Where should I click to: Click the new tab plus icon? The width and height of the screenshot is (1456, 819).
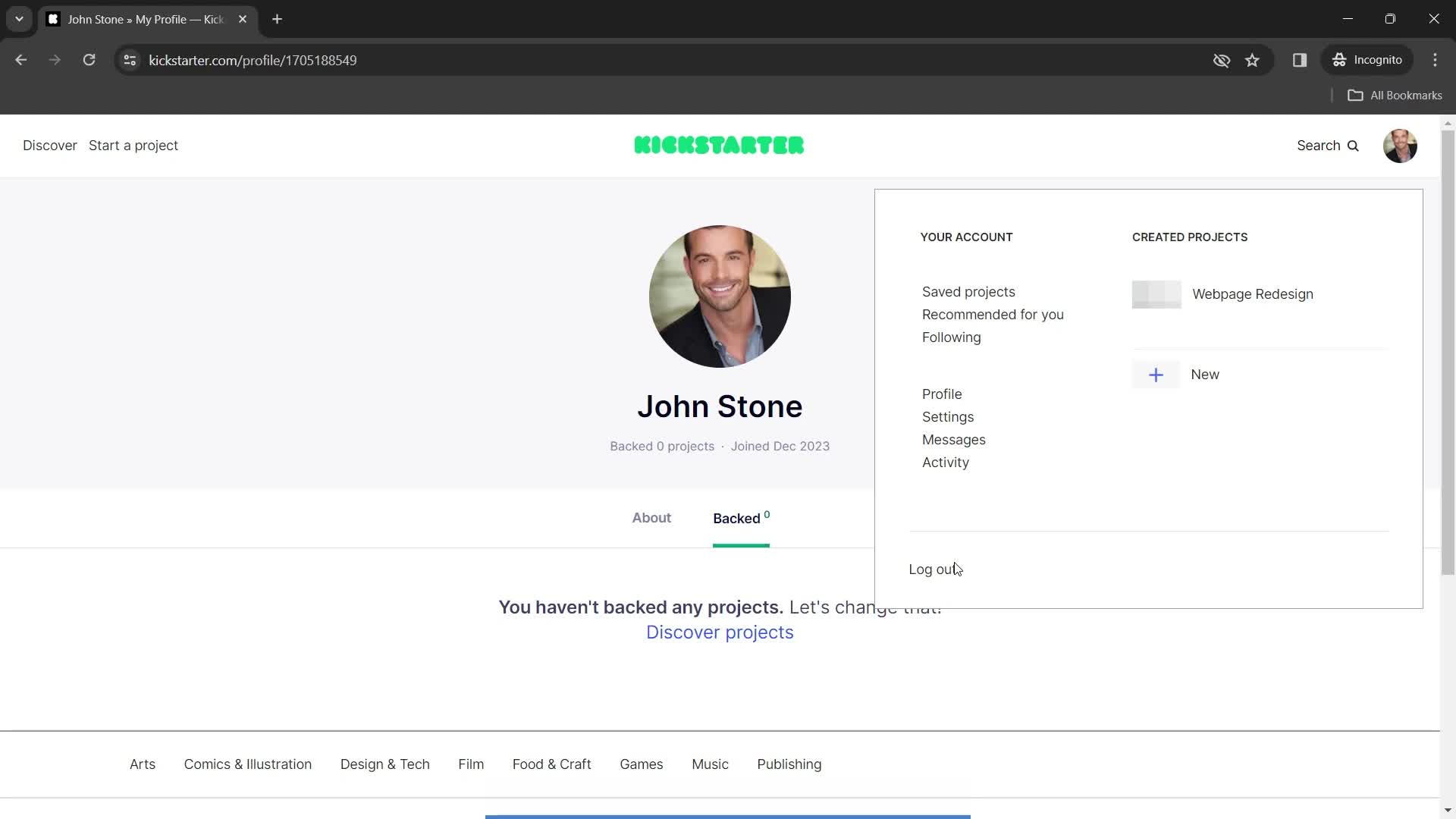pyautogui.click(x=277, y=18)
